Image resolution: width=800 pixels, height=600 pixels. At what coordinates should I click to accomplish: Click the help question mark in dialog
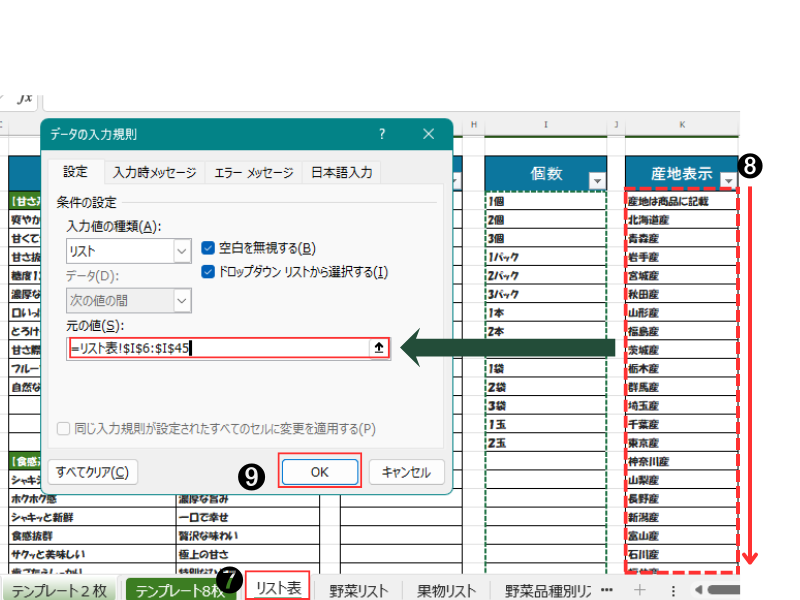tap(382, 134)
